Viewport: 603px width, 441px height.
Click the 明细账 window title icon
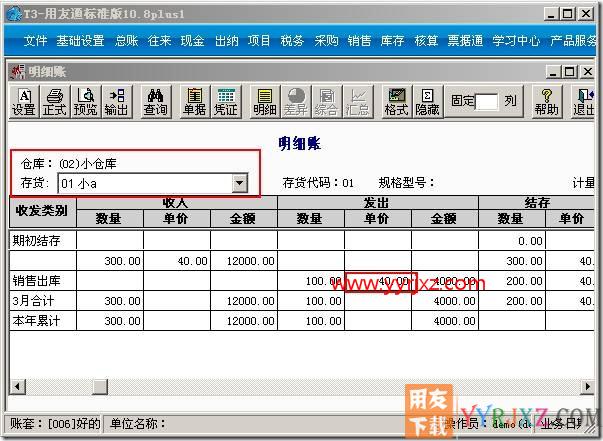pos(18,72)
